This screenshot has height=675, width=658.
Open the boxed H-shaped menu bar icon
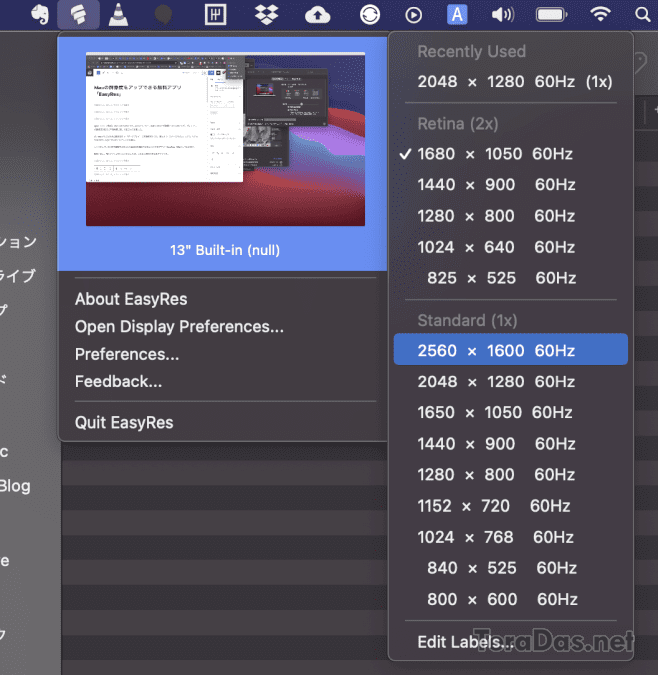[215, 15]
